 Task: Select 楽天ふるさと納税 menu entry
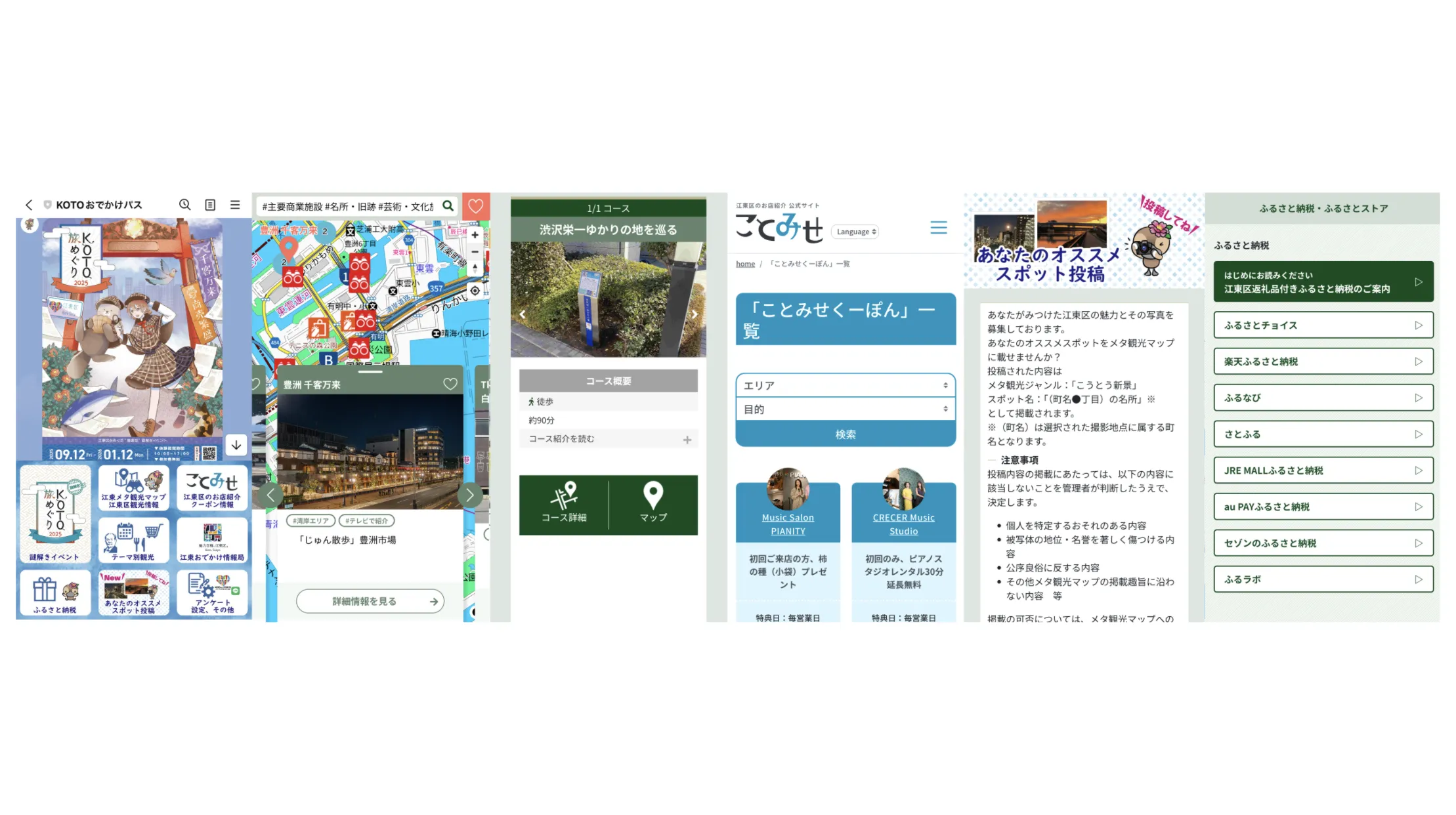[1323, 362]
